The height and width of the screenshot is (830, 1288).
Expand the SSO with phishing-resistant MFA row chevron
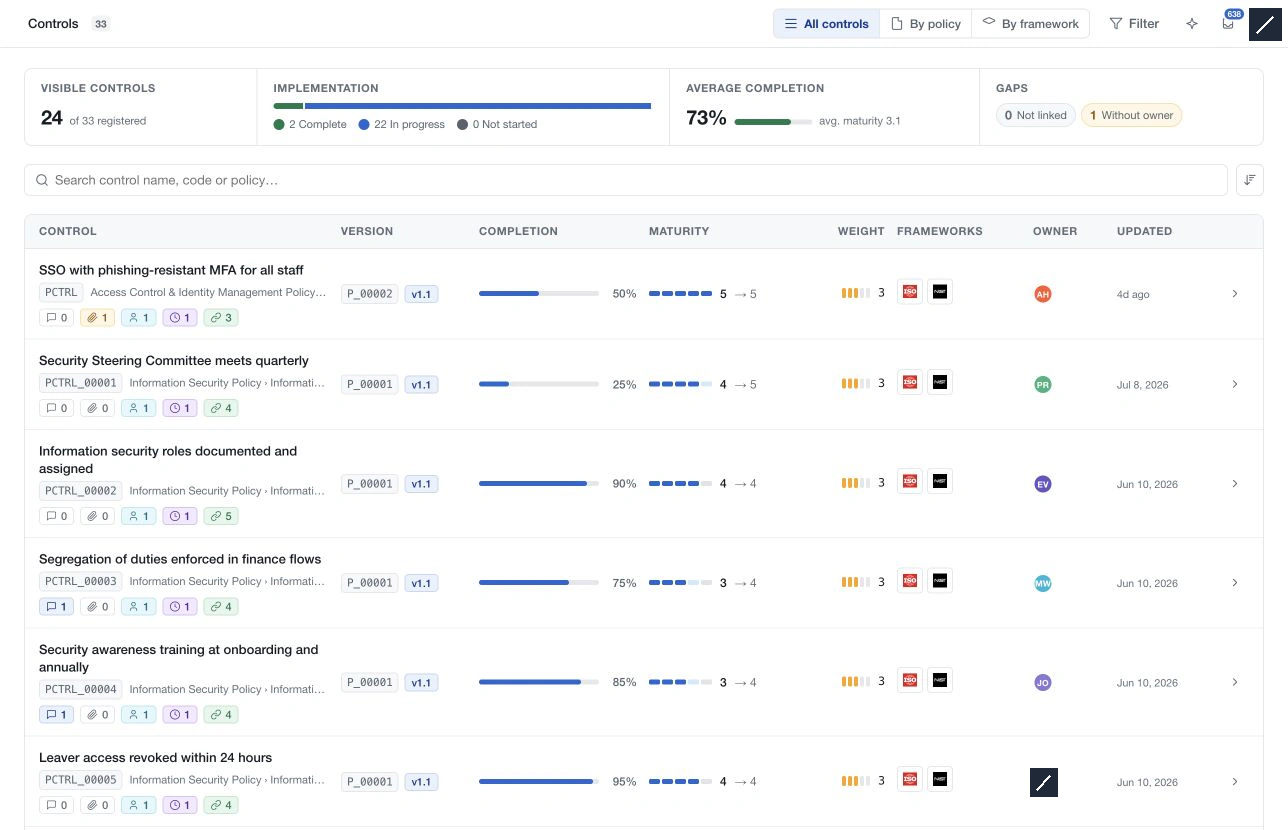click(1235, 294)
